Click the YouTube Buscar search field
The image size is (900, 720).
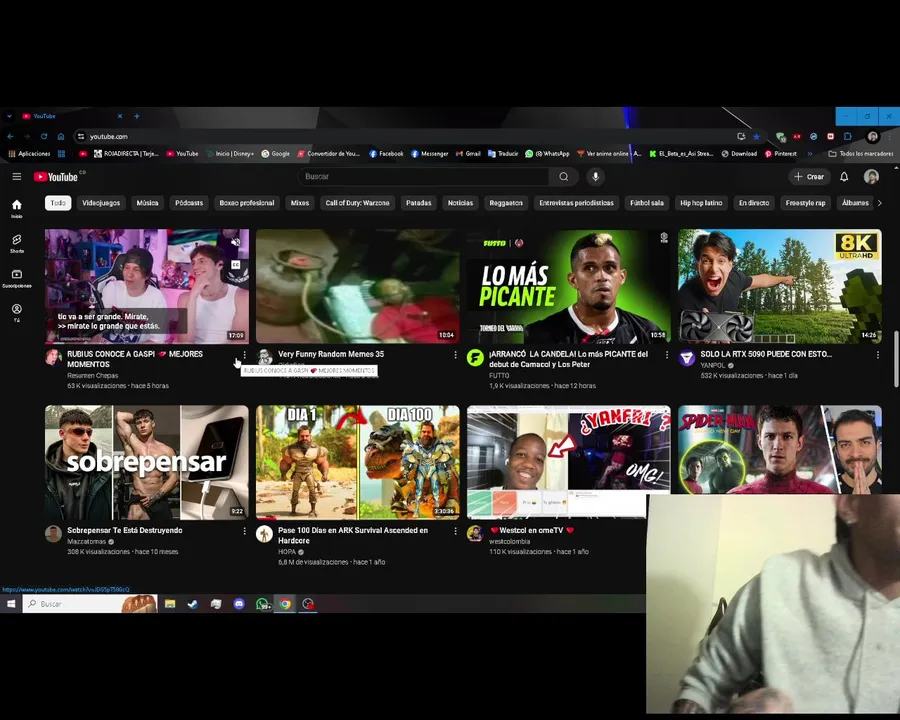pyautogui.click(x=423, y=176)
